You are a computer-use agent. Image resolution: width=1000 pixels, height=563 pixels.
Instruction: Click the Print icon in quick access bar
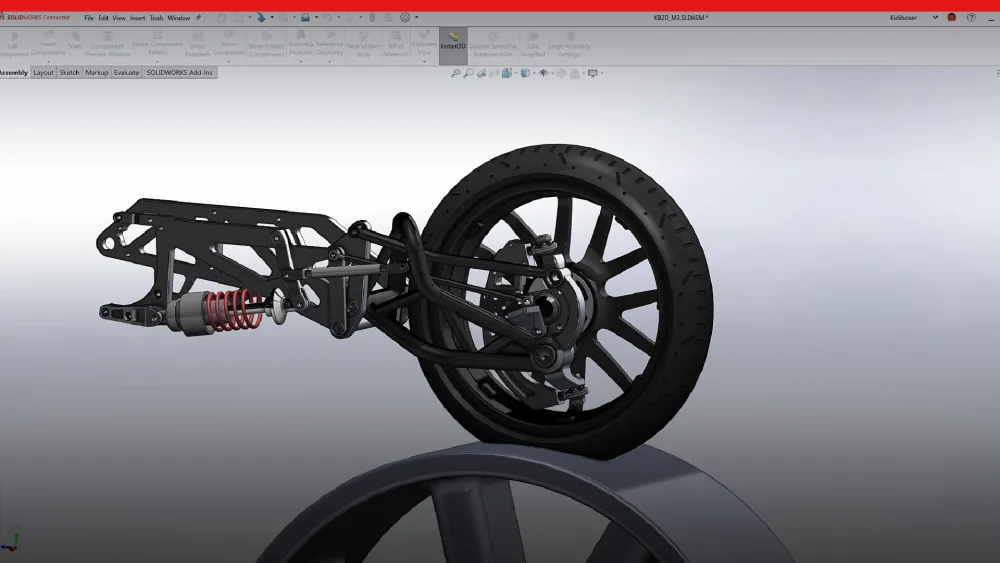(x=305, y=18)
